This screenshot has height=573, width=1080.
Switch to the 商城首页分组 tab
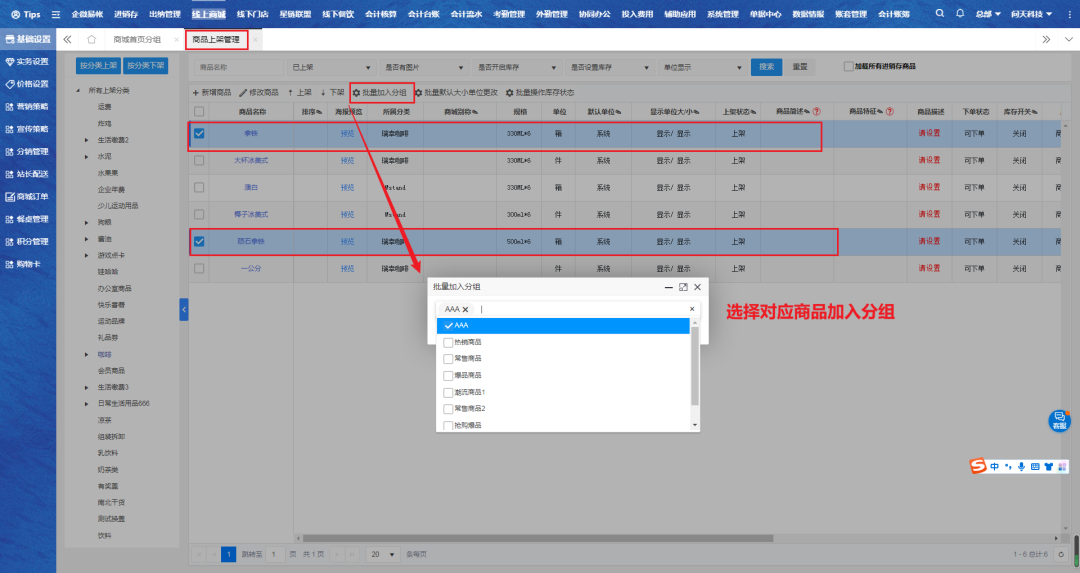[137, 39]
